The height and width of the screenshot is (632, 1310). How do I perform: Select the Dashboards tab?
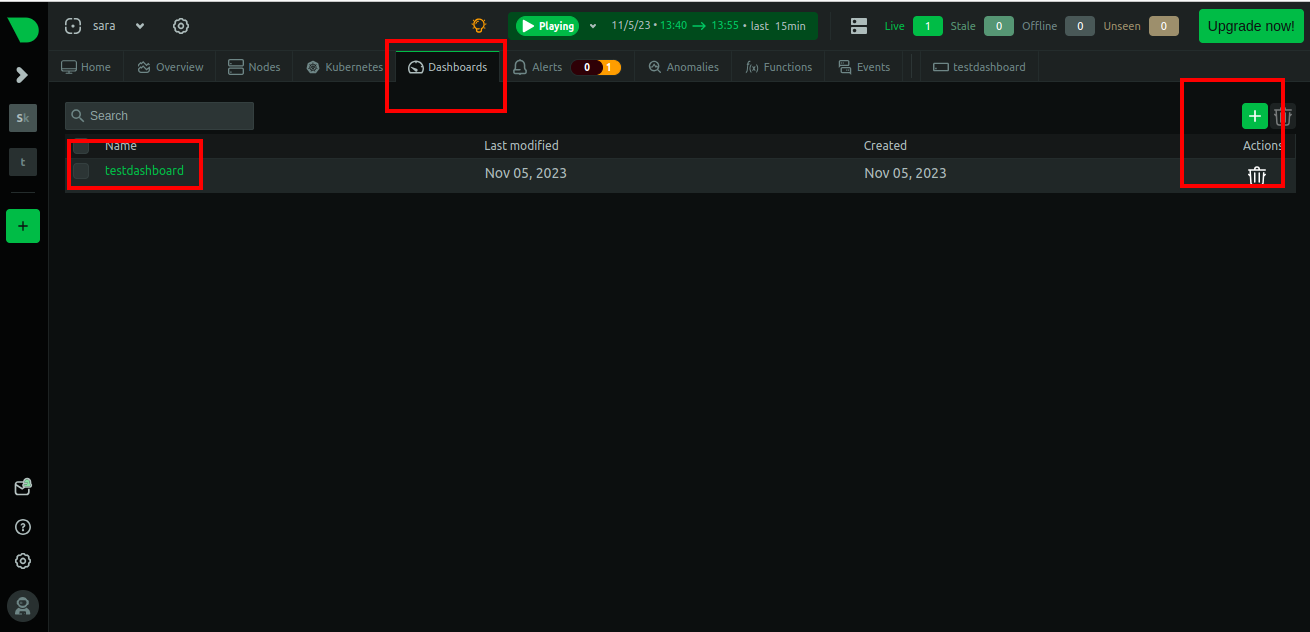point(448,67)
